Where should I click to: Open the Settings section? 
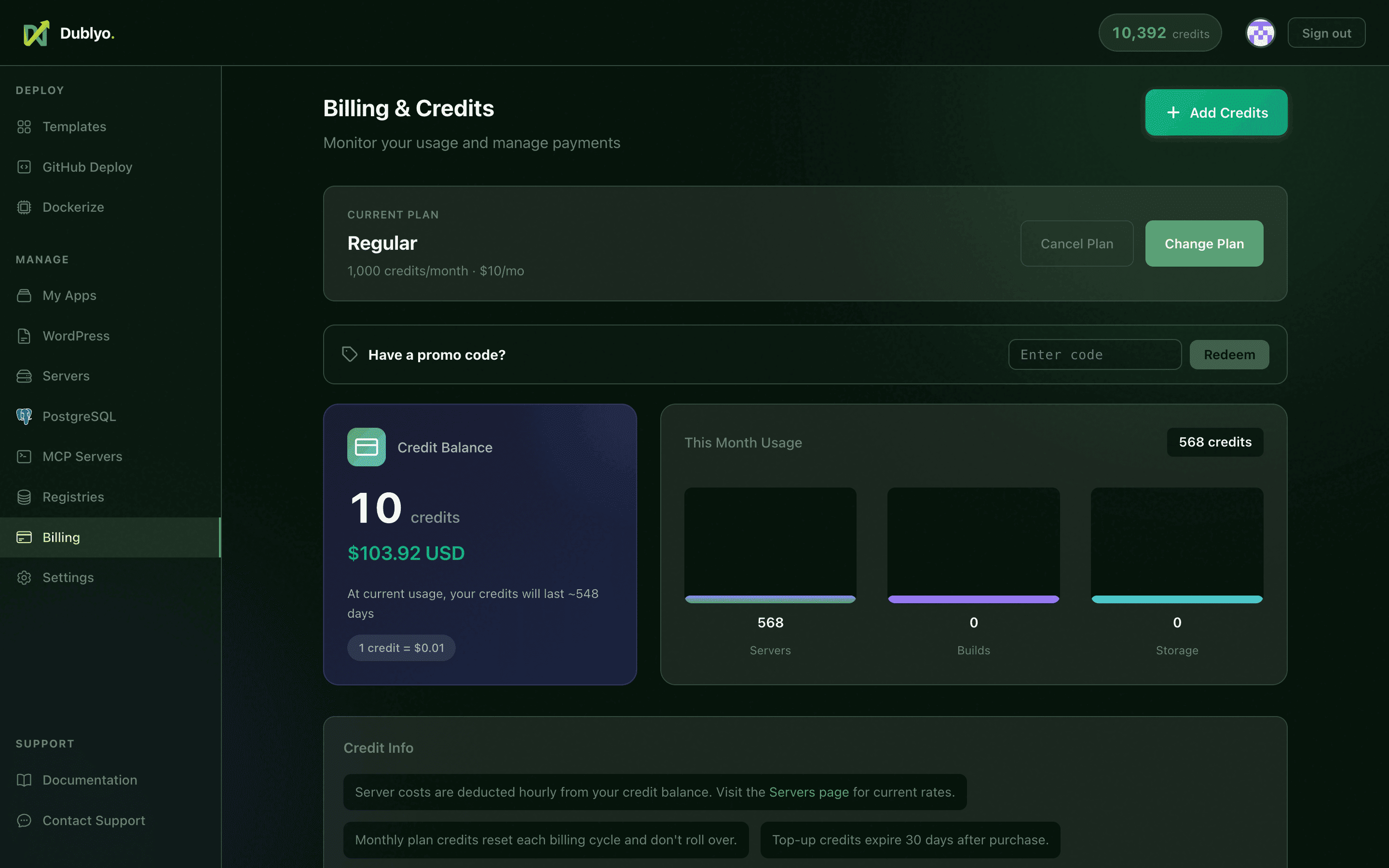pos(68,578)
